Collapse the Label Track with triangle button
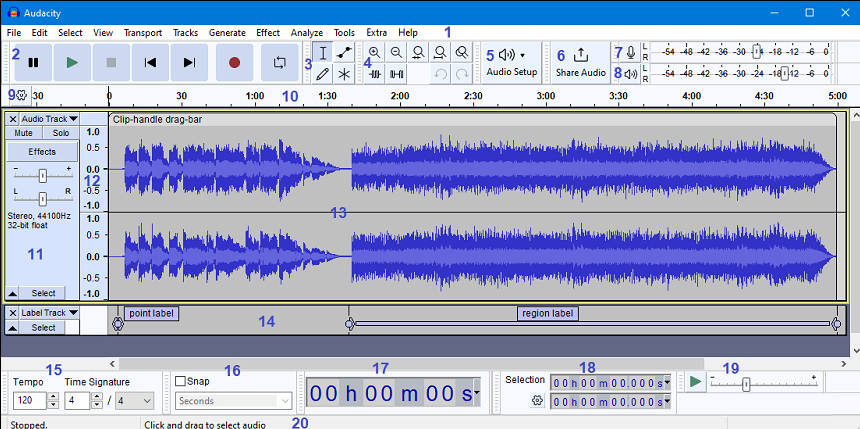Image resolution: width=860 pixels, height=429 pixels. point(13,328)
